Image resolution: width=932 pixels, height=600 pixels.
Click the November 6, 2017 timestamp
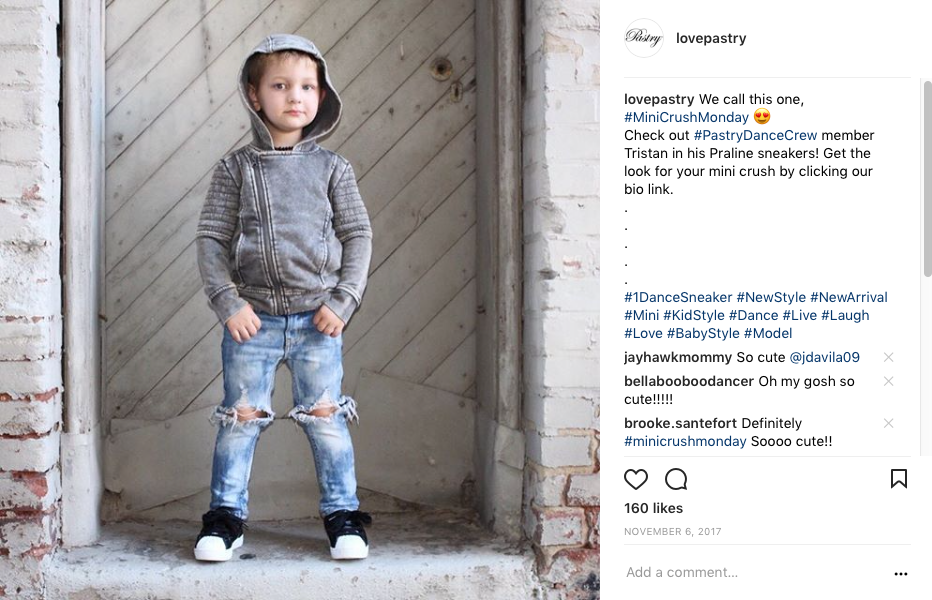(672, 532)
